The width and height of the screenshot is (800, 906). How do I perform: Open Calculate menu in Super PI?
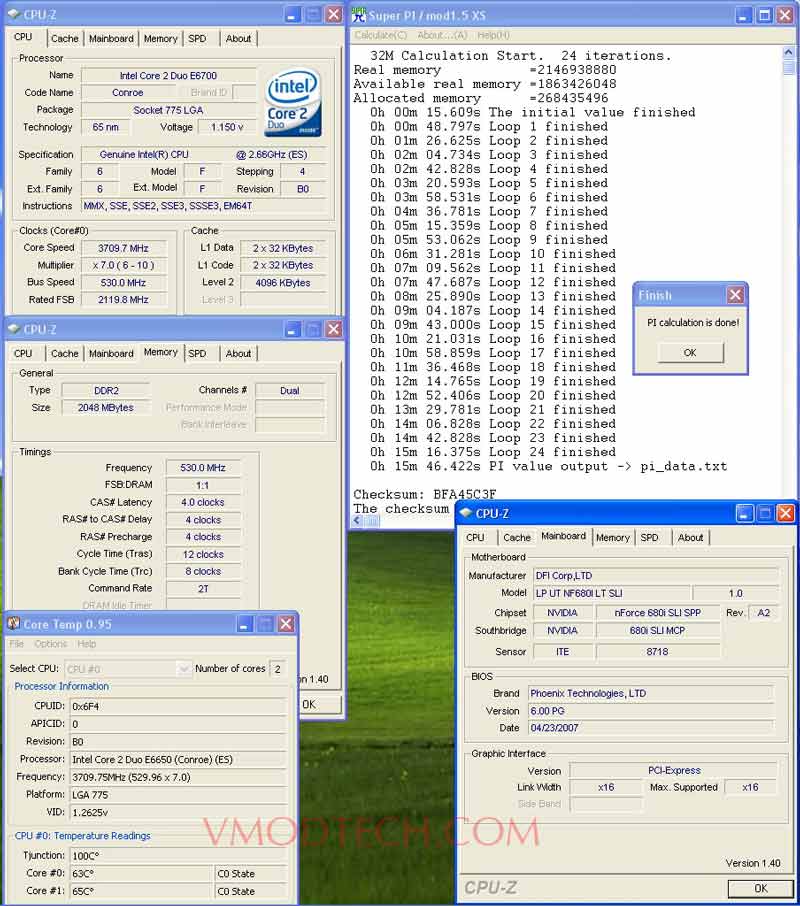[x=381, y=35]
